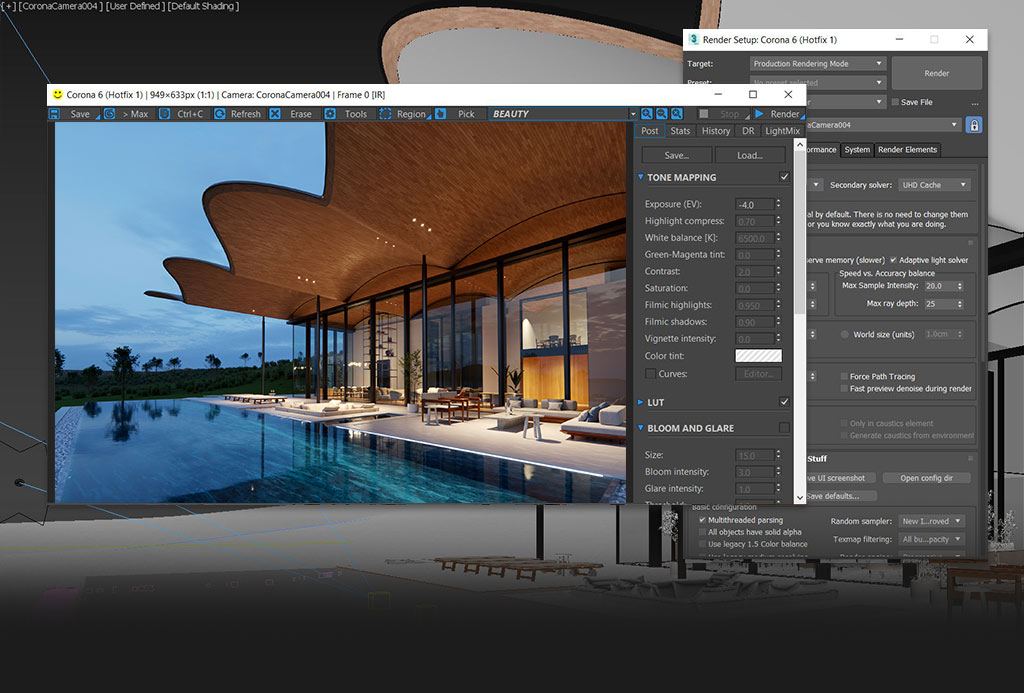
Task: Switch to the Stats tab
Action: [x=680, y=131]
